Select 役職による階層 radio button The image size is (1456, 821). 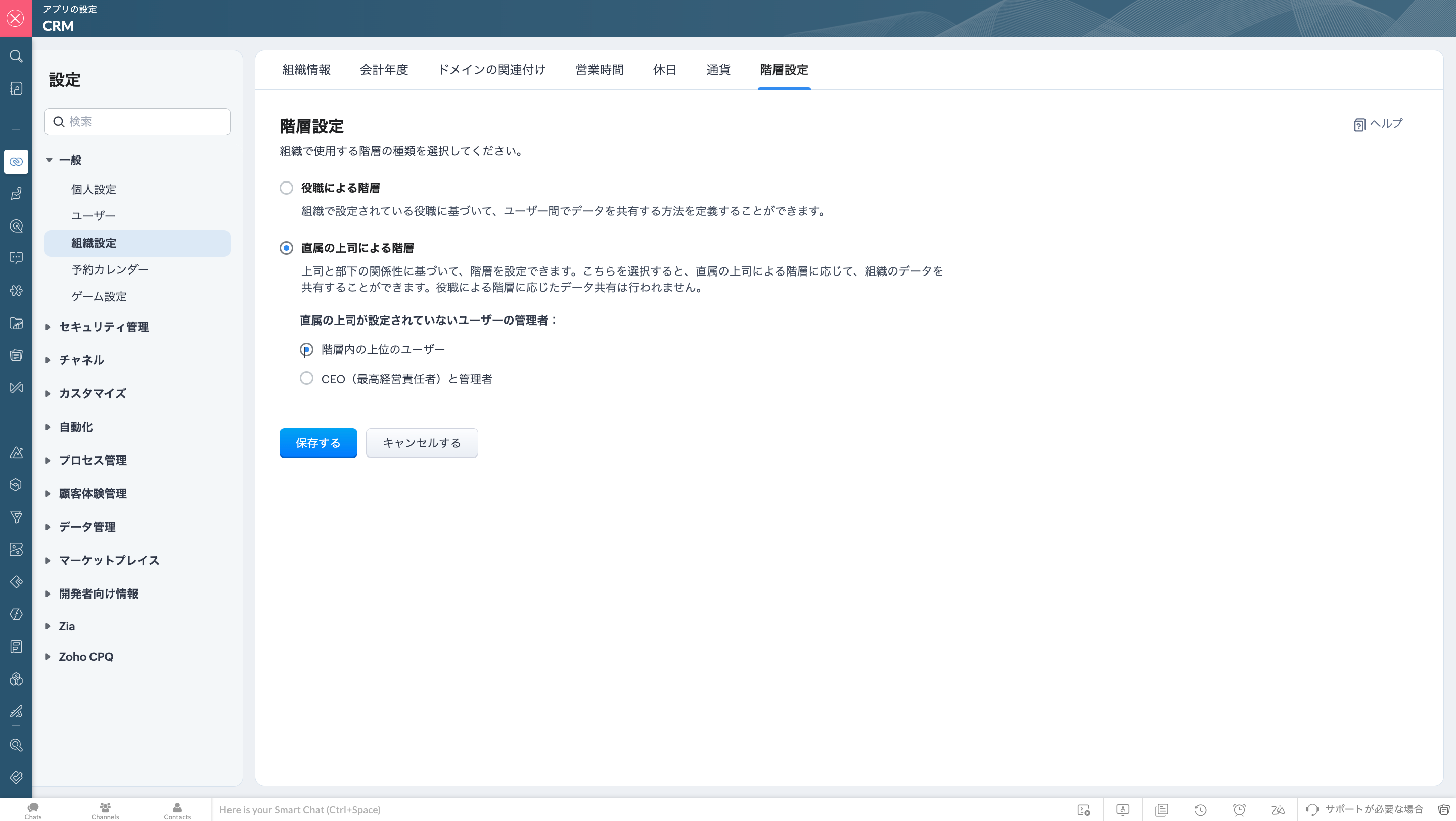287,188
